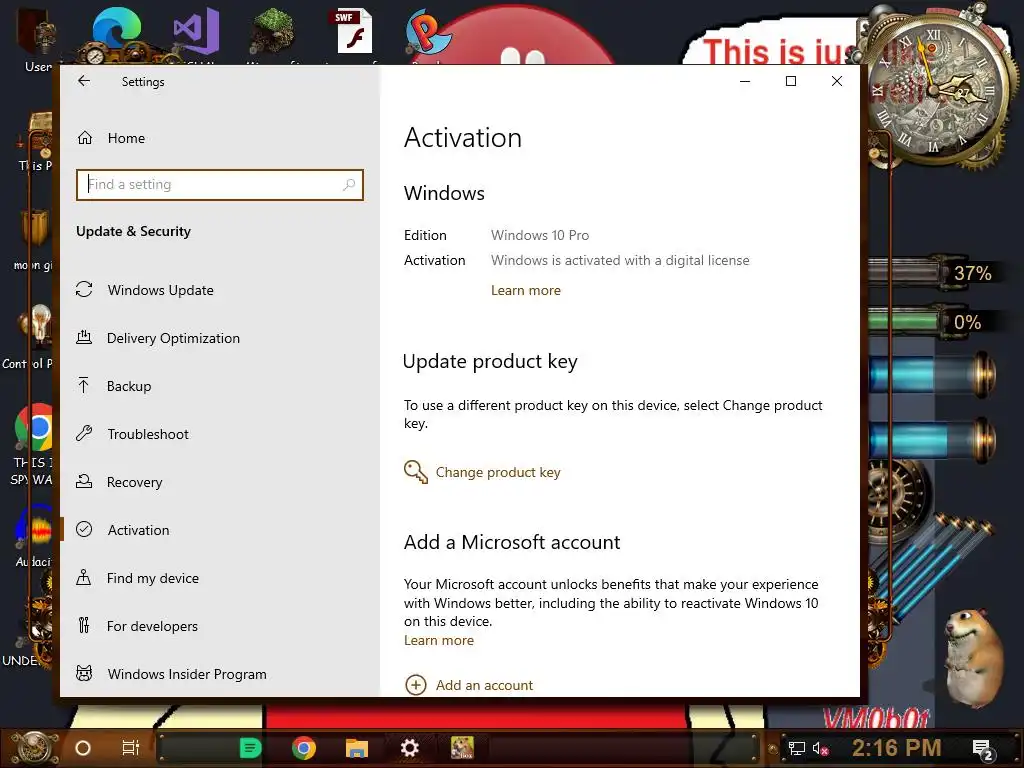Click the hamster desktop gadget
The height and width of the screenshot is (768, 1024).
[x=974, y=660]
